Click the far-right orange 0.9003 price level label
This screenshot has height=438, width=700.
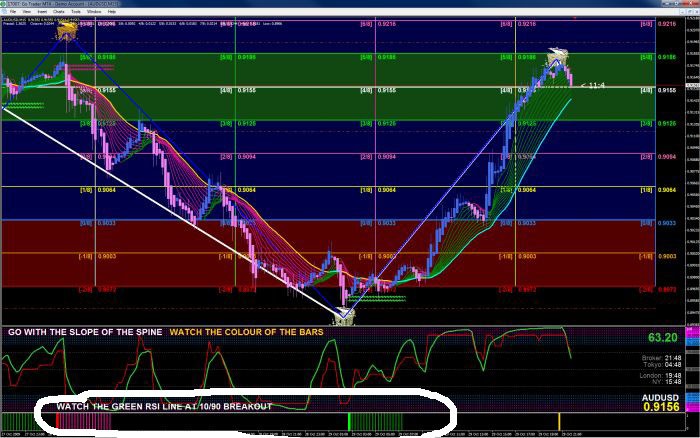[x=667, y=256]
